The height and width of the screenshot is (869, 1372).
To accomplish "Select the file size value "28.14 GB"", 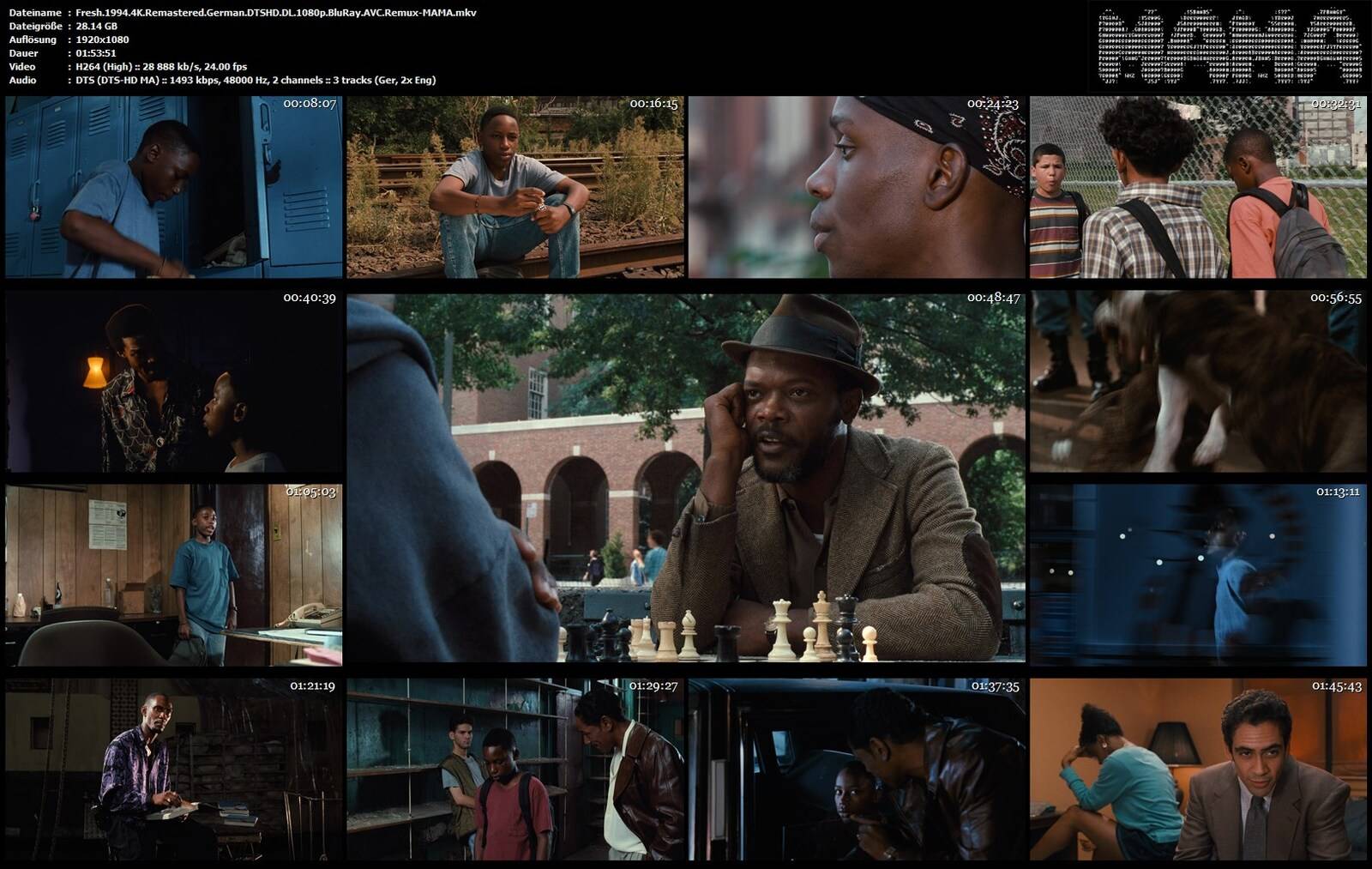I will (96, 27).
